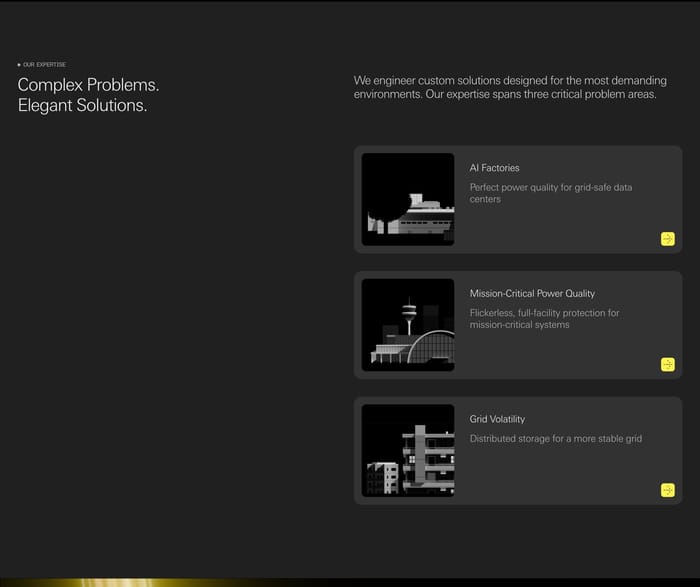Select the AI Factories card title
This screenshot has height=587, width=700.
[494, 168]
